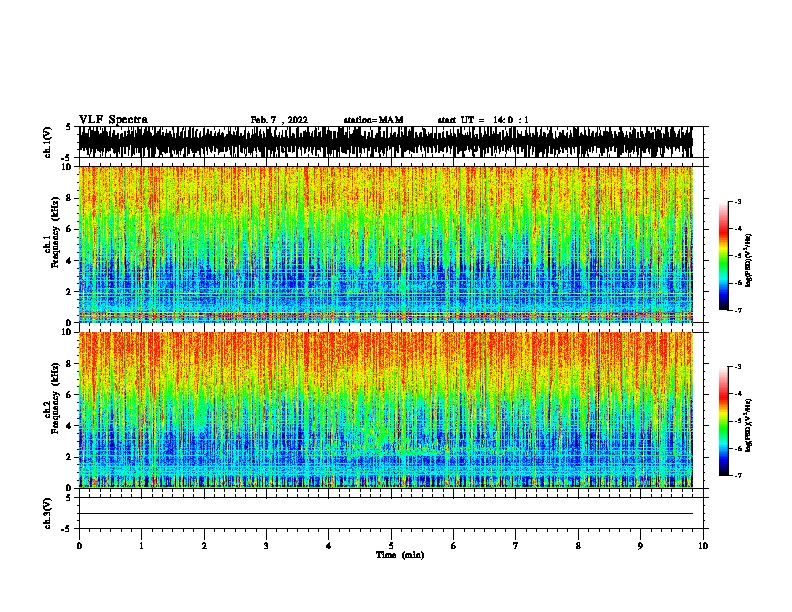Click the ch.1(V) axis top tick label "5"
Viewport: 792px width, 612px height.
click(x=69, y=127)
